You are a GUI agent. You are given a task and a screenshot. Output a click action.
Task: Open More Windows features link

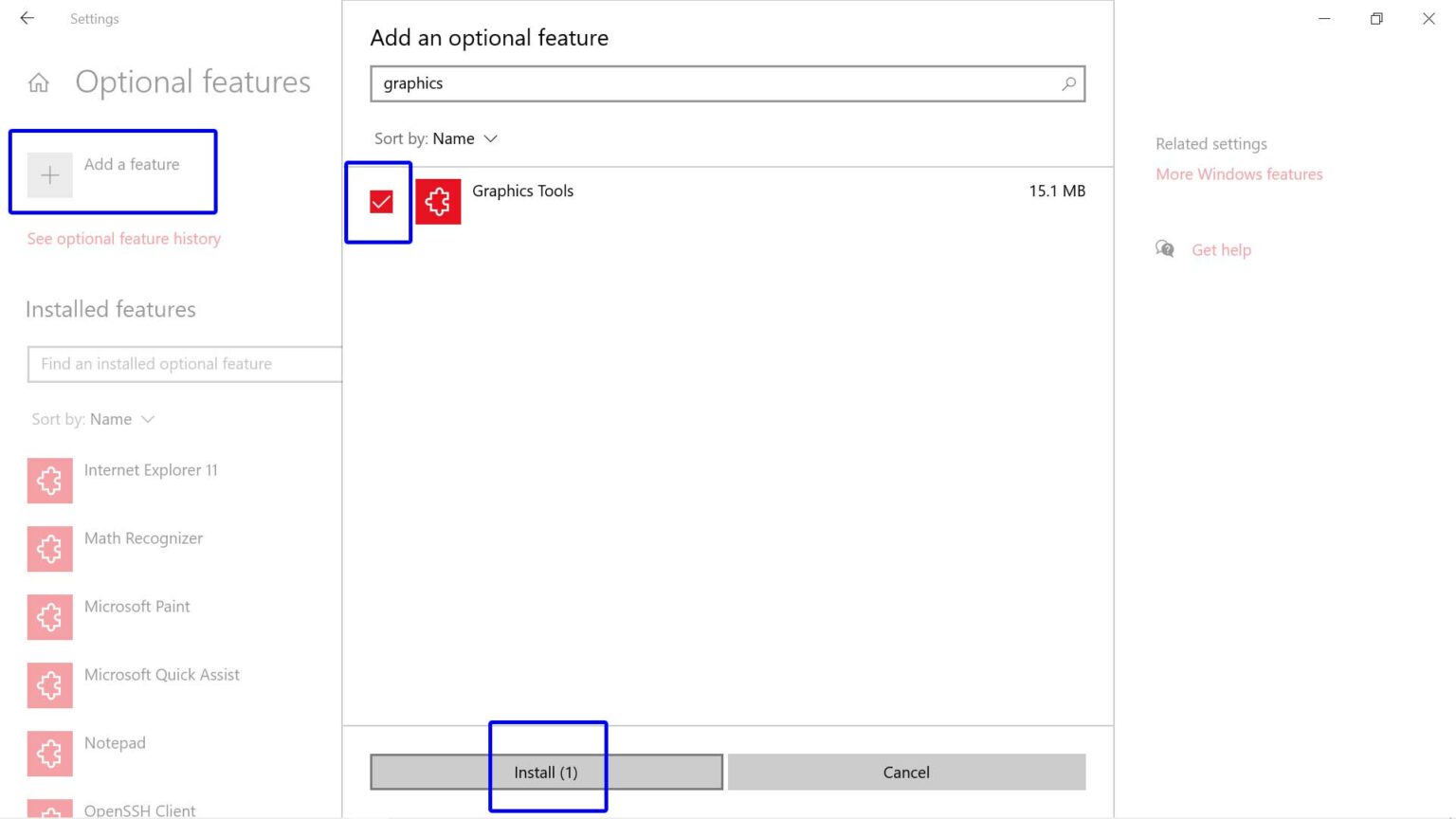point(1239,174)
